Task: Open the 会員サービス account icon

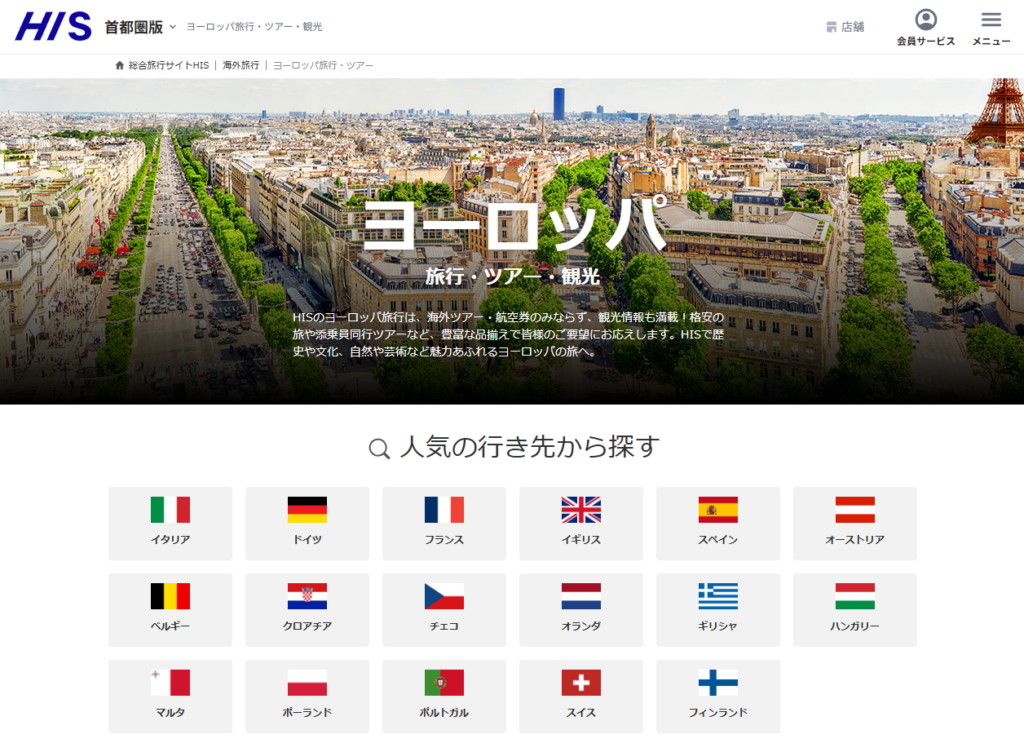Action: (926, 20)
